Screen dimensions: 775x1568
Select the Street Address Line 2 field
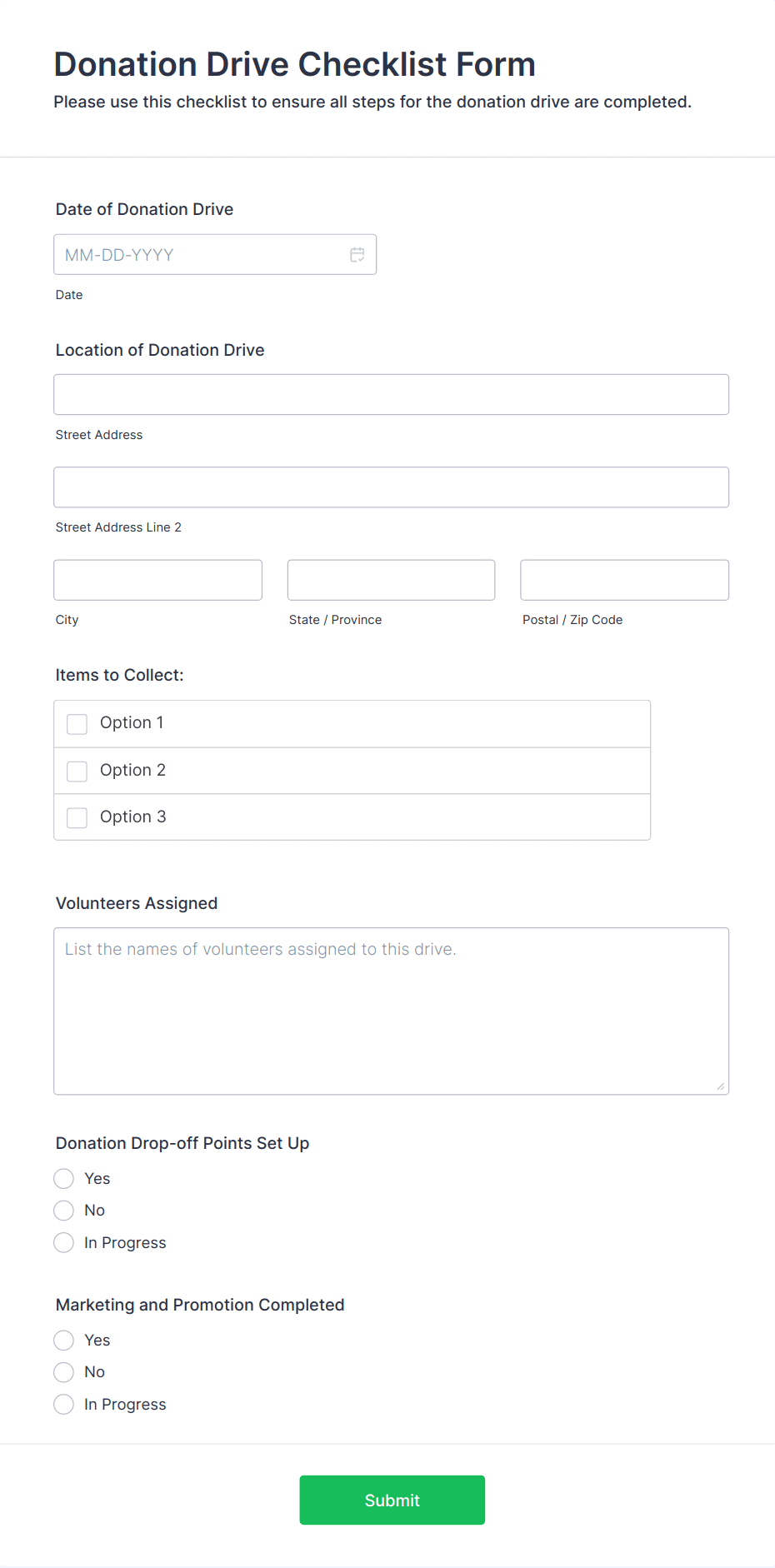coord(392,487)
